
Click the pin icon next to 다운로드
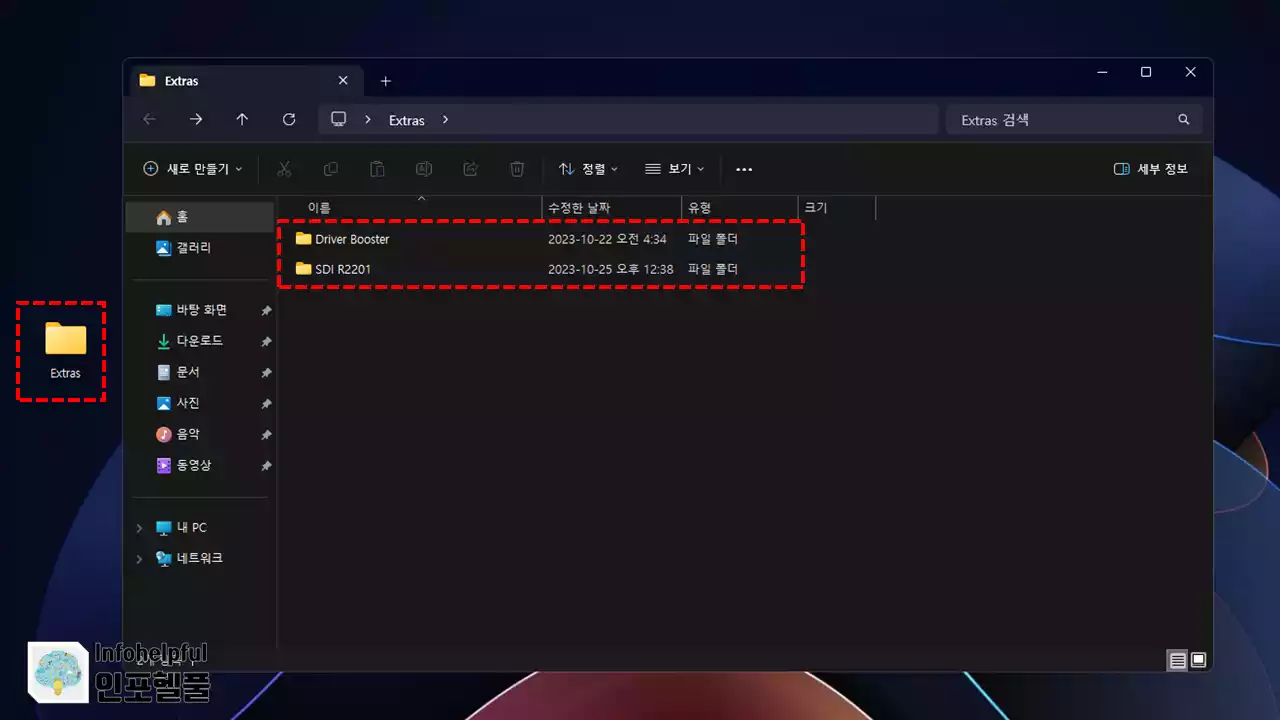[266, 341]
